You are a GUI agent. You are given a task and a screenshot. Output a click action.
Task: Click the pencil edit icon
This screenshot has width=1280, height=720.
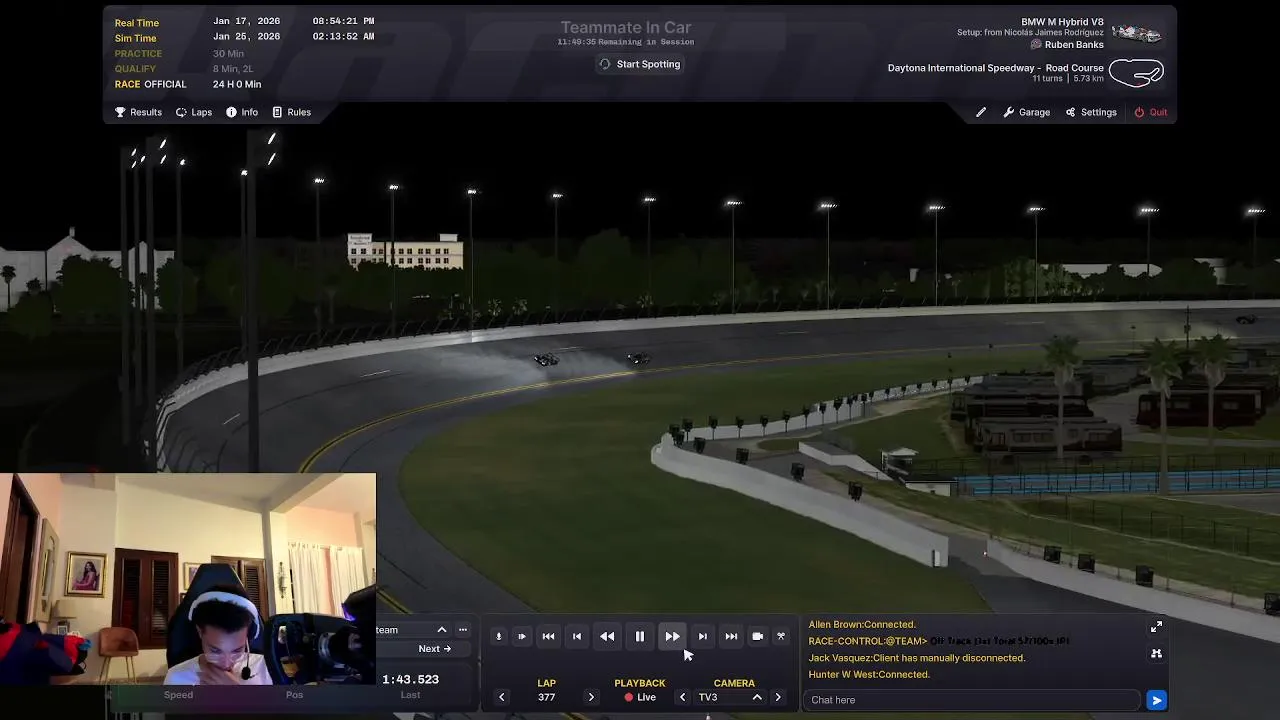point(981,112)
